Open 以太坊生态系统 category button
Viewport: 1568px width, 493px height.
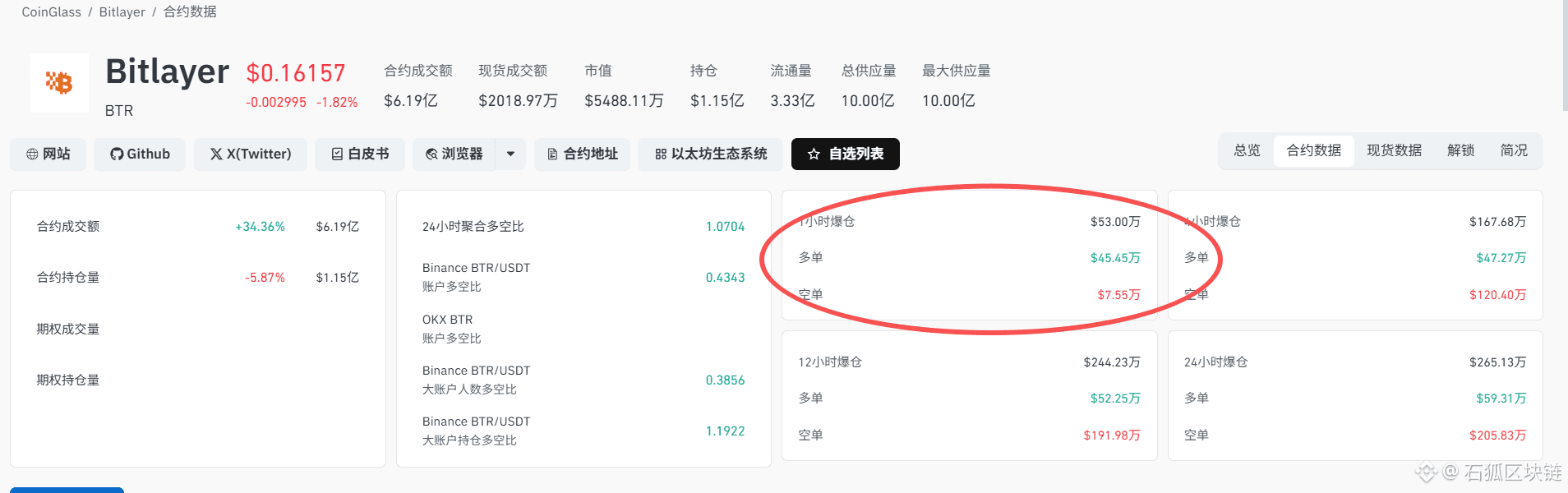711,154
